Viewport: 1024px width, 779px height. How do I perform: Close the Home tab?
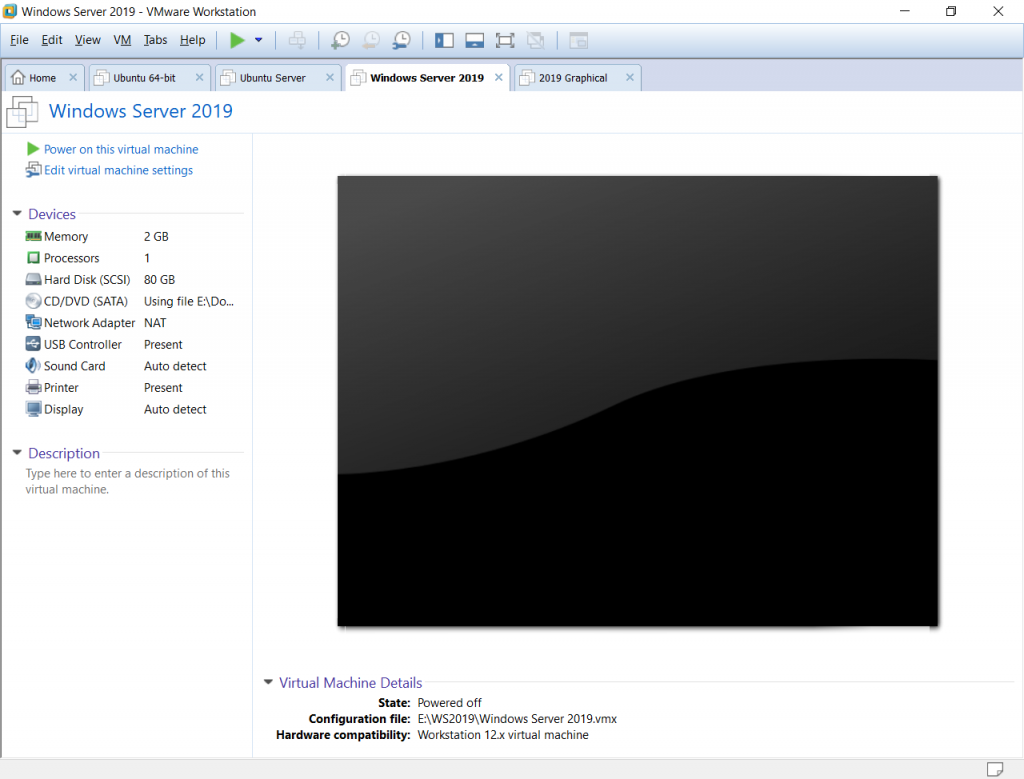(x=73, y=77)
